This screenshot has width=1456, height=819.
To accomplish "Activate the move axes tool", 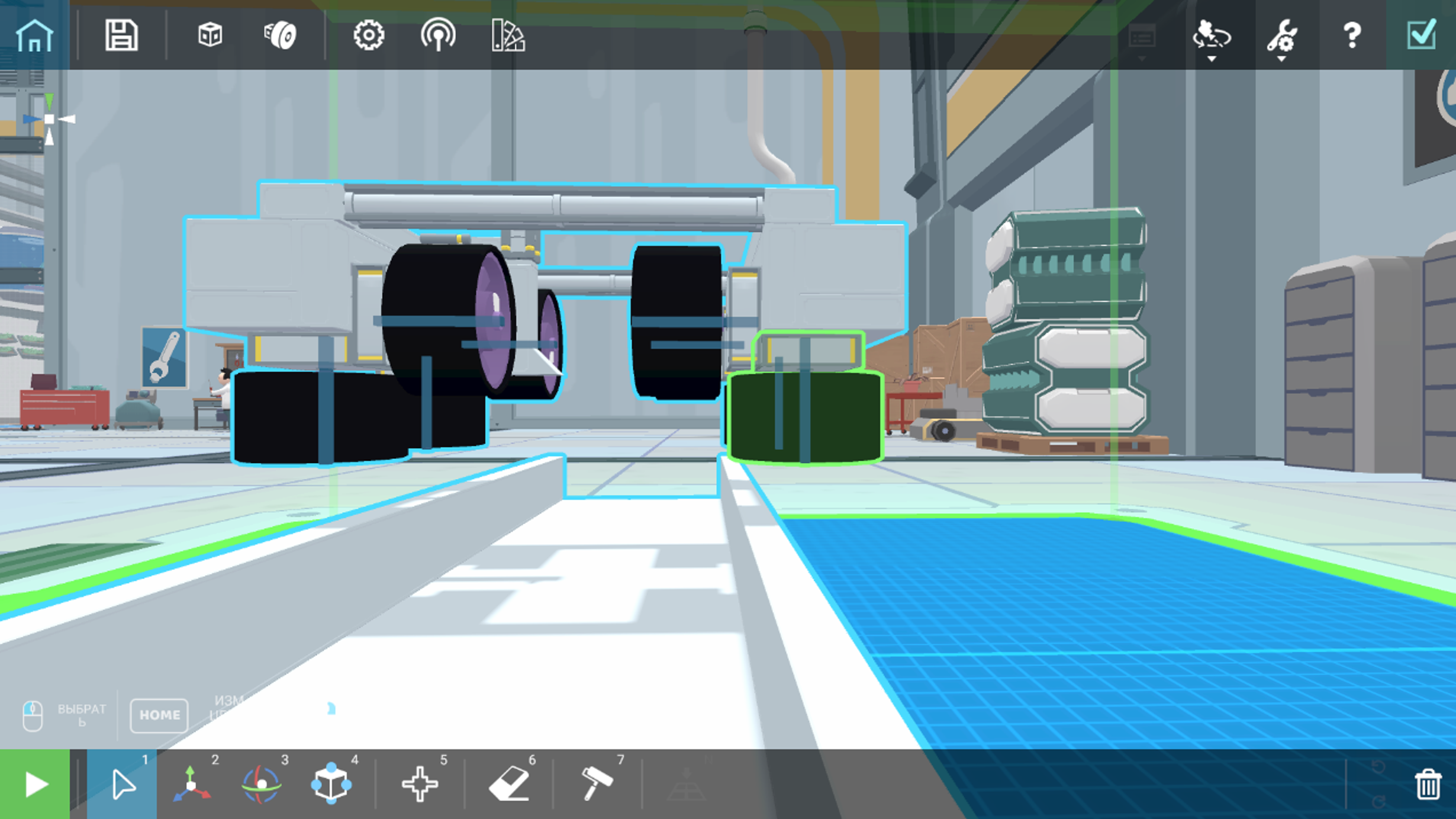I will click(192, 784).
